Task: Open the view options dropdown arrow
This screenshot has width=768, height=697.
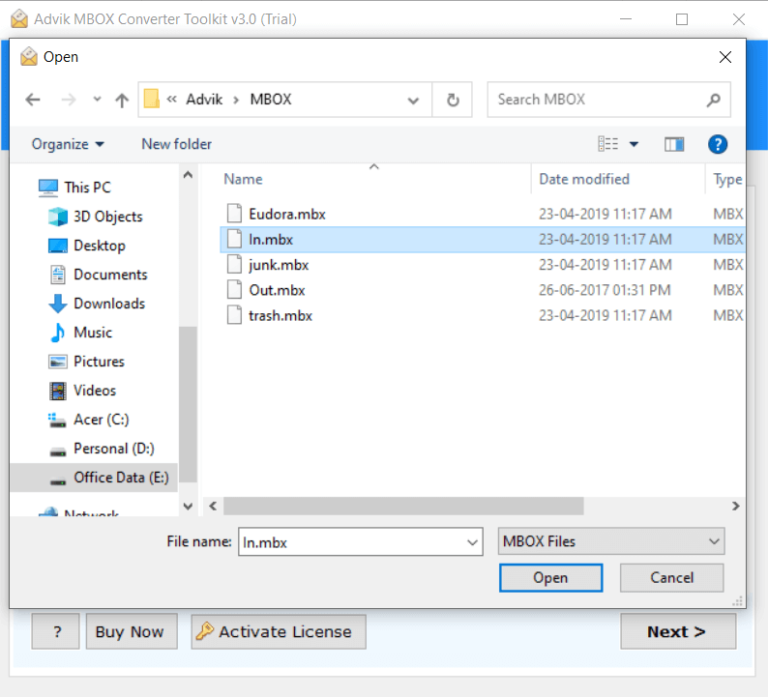Action: click(x=634, y=144)
